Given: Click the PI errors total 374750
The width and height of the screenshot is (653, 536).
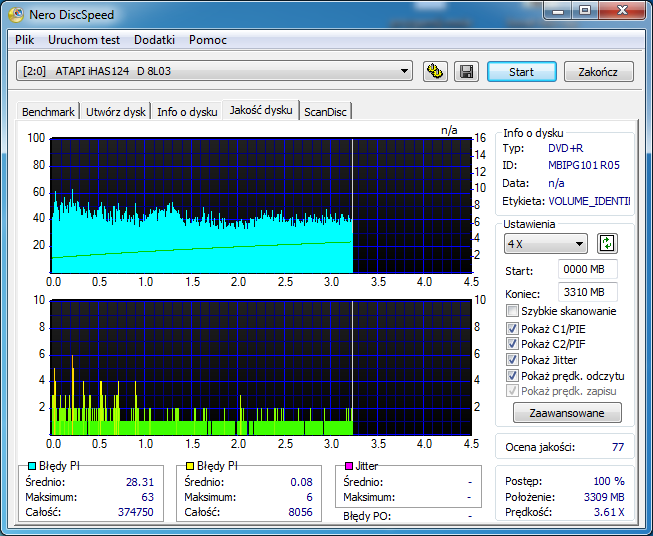Looking at the screenshot, I should pyautogui.click(x=136, y=512).
